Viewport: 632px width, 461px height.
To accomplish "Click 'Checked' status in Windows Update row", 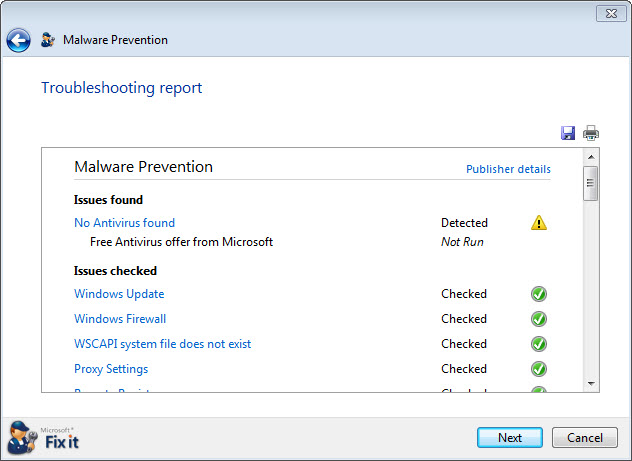I will click(x=464, y=294).
